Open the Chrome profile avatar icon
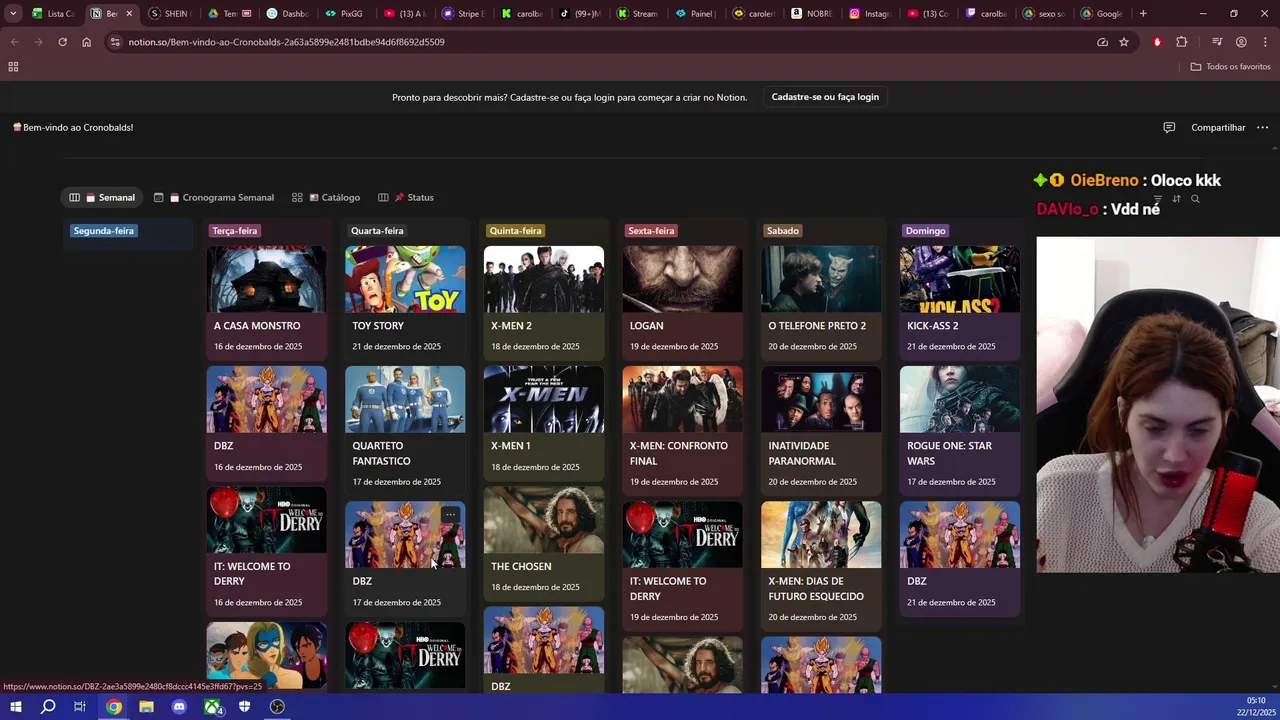Image resolution: width=1280 pixels, height=720 pixels. click(1241, 42)
